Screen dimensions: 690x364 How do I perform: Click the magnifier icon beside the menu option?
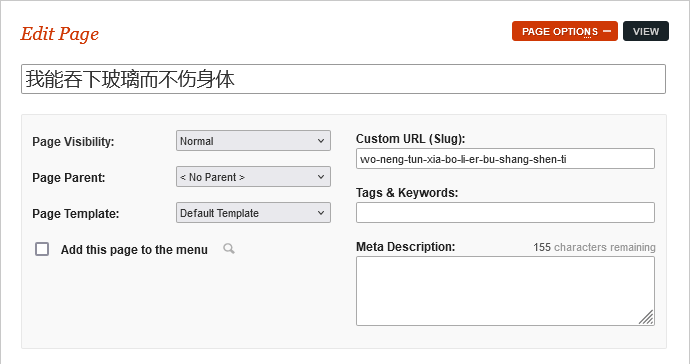(x=229, y=249)
